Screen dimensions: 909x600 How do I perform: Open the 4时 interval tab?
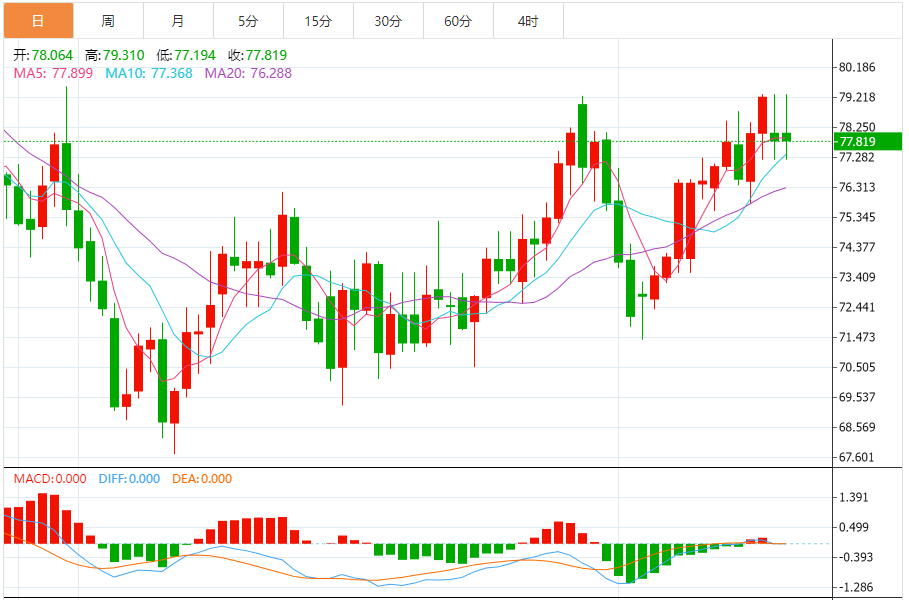(529, 21)
